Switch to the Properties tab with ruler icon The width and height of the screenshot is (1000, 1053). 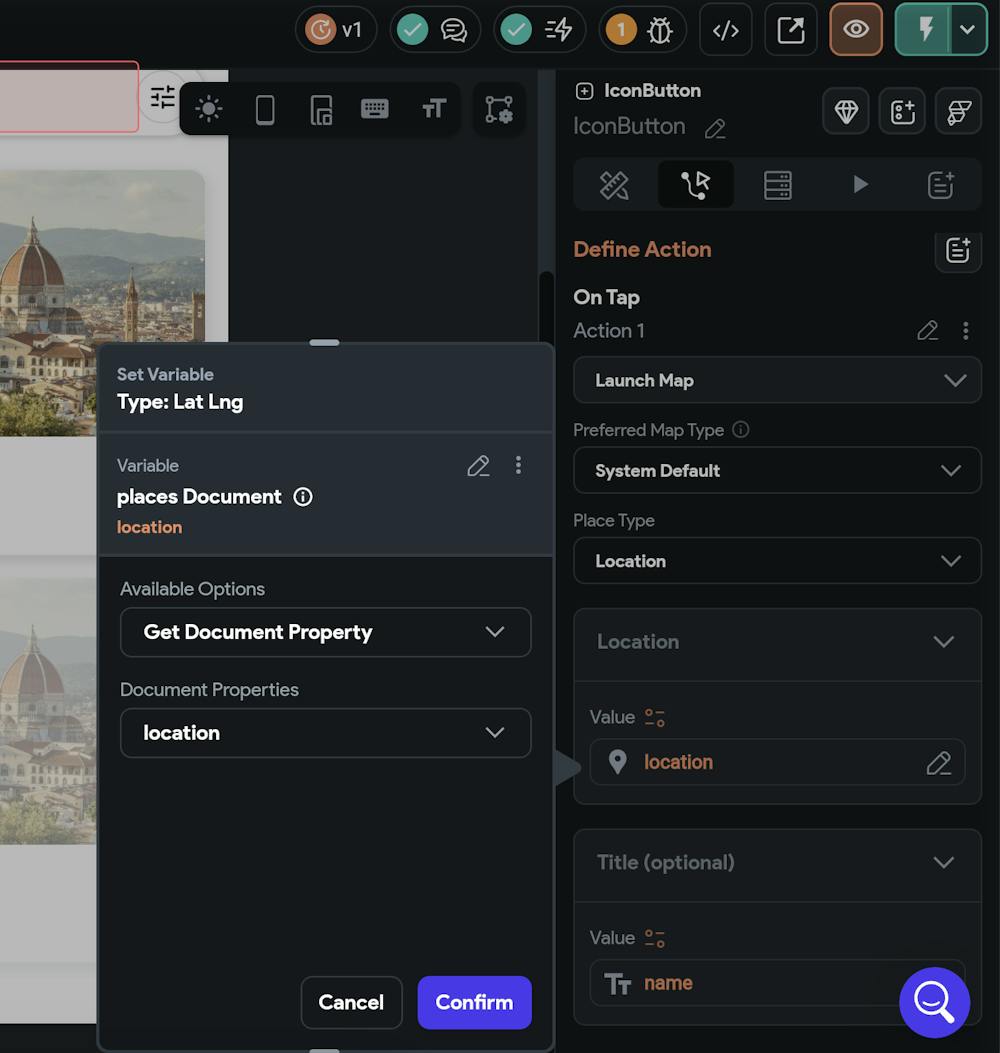[x=614, y=185]
